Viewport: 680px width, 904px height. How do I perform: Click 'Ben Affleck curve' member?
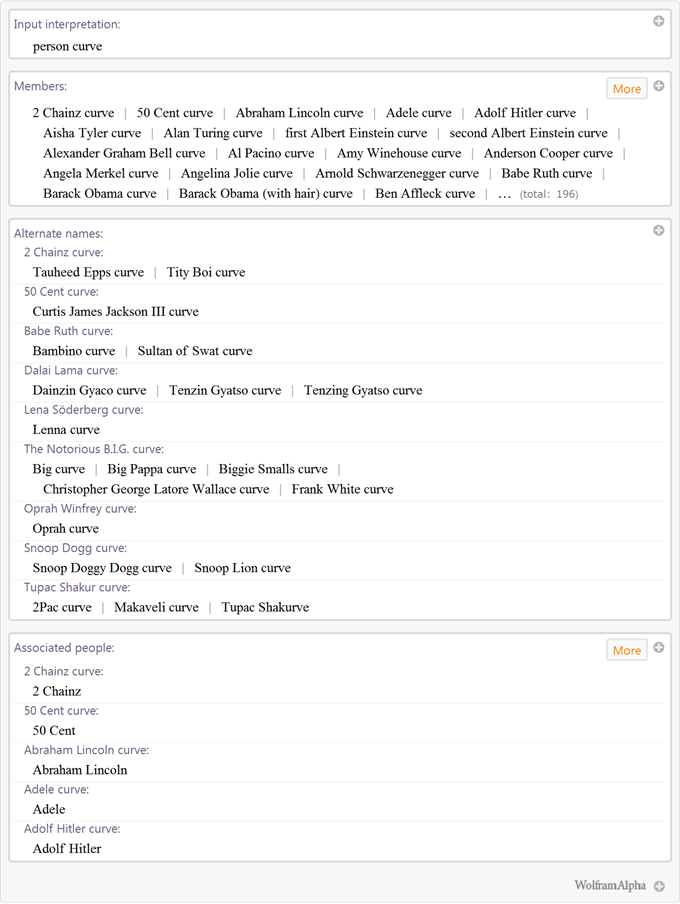point(425,194)
